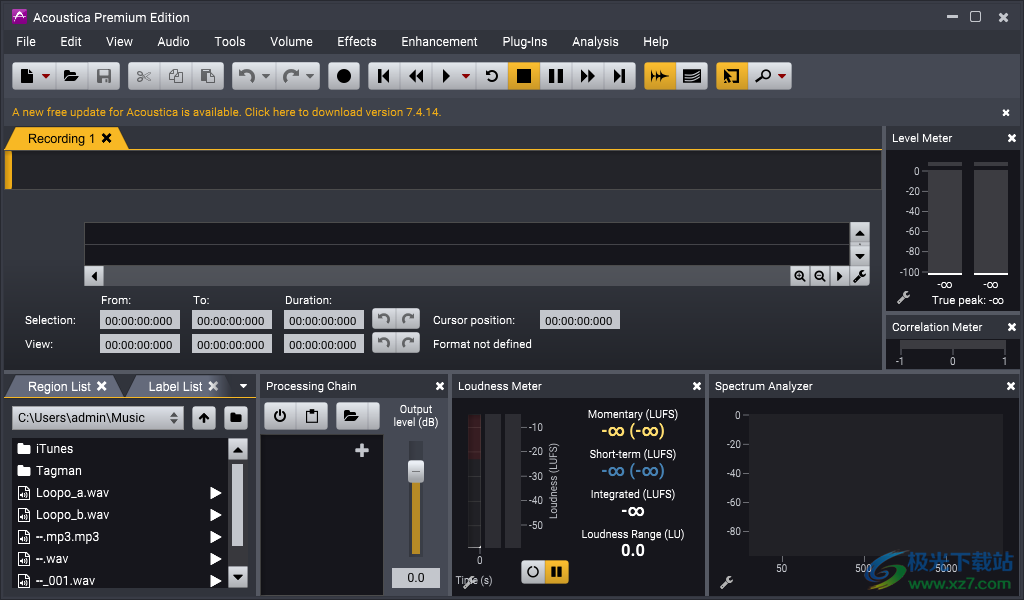Screen dimensions: 1024x600
Task: Click the Record button in toolbar
Action: coord(344,76)
